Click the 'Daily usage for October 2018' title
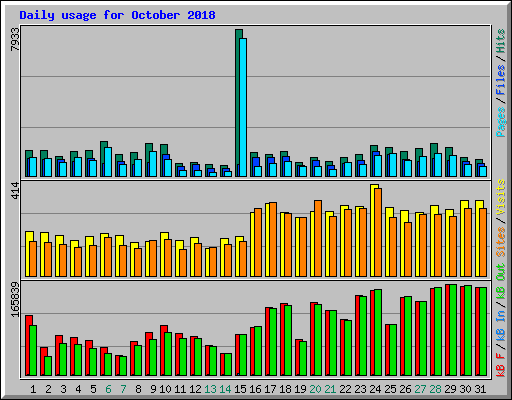512x400 pixels. (117, 15)
